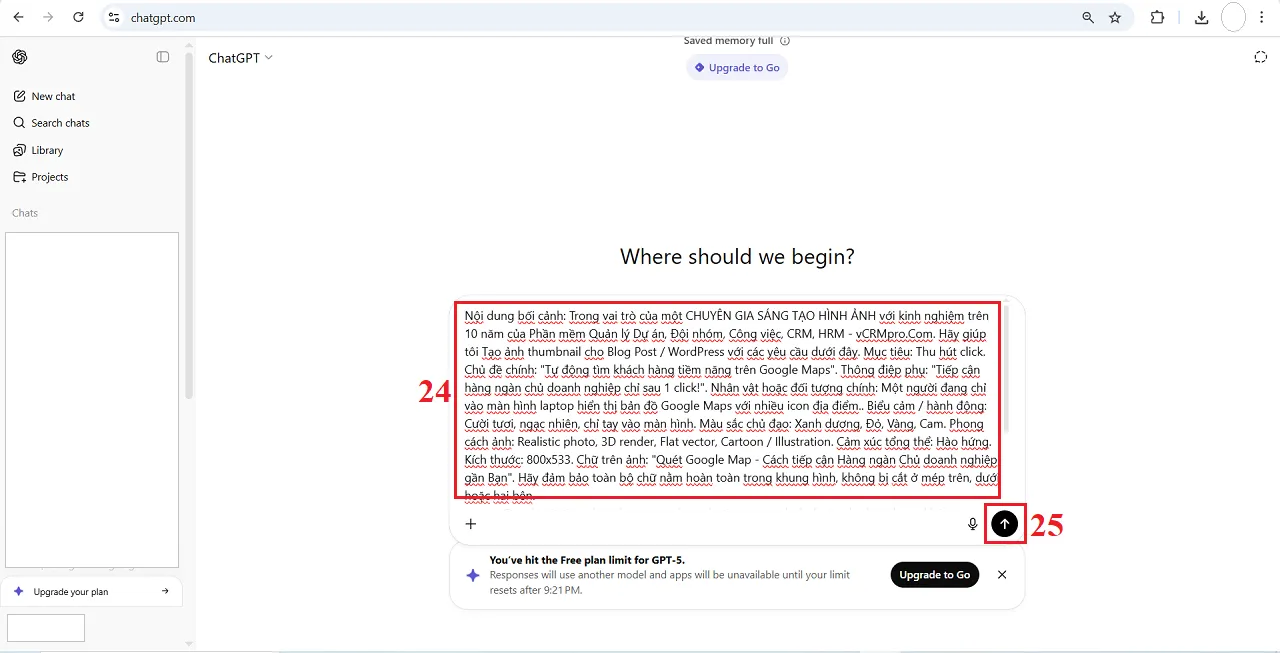Click inside the prompt text area

tap(727, 400)
